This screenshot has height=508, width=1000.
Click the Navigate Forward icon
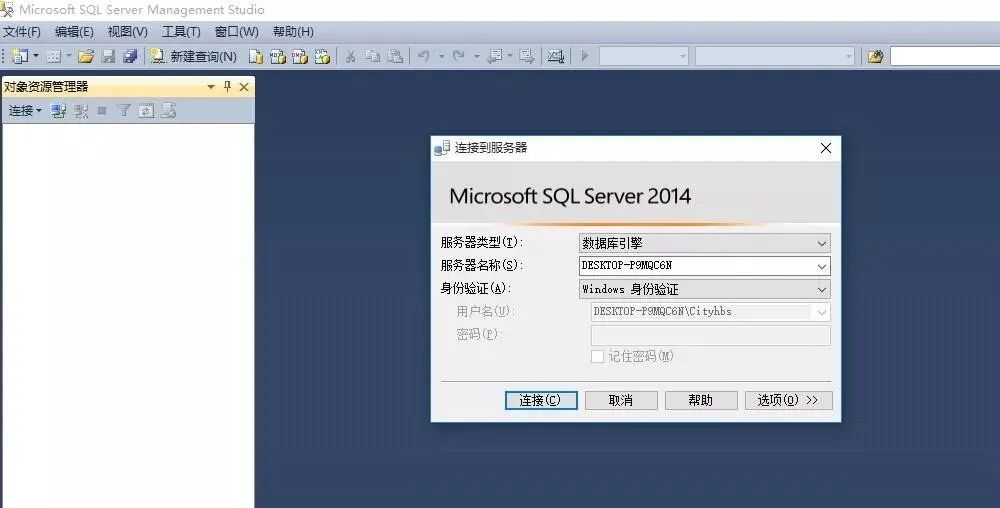[x=527, y=56]
